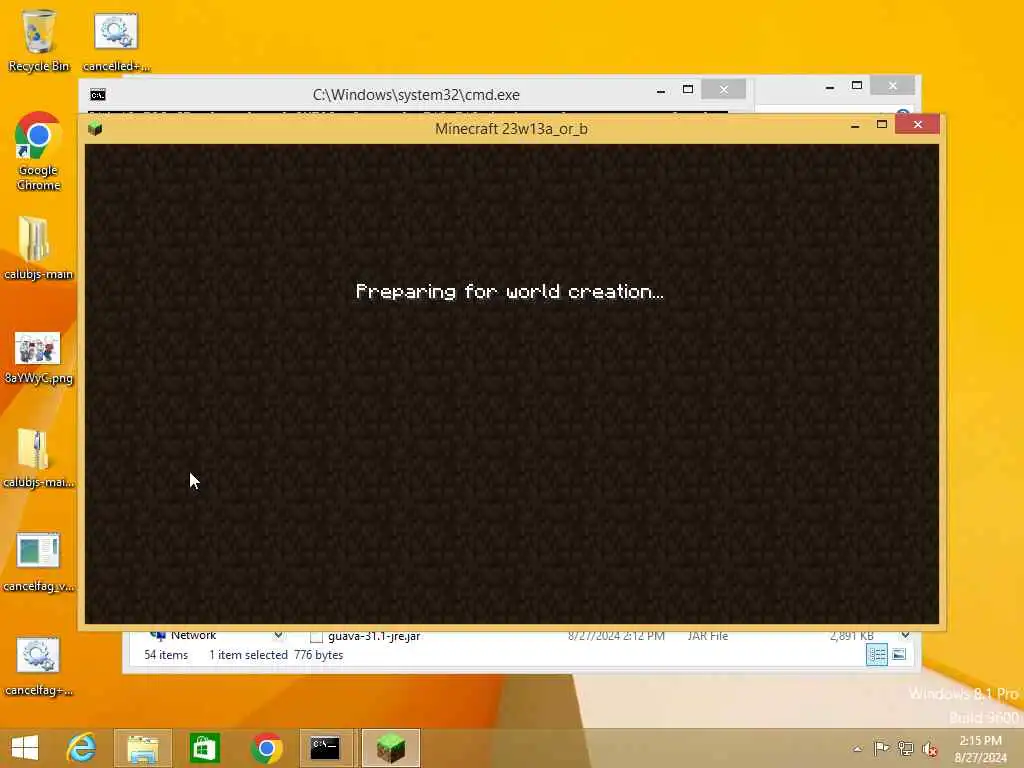Viewport: 1024px width, 768px height.
Task: Open Windows Store from taskbar
Action: pos(204,748)
